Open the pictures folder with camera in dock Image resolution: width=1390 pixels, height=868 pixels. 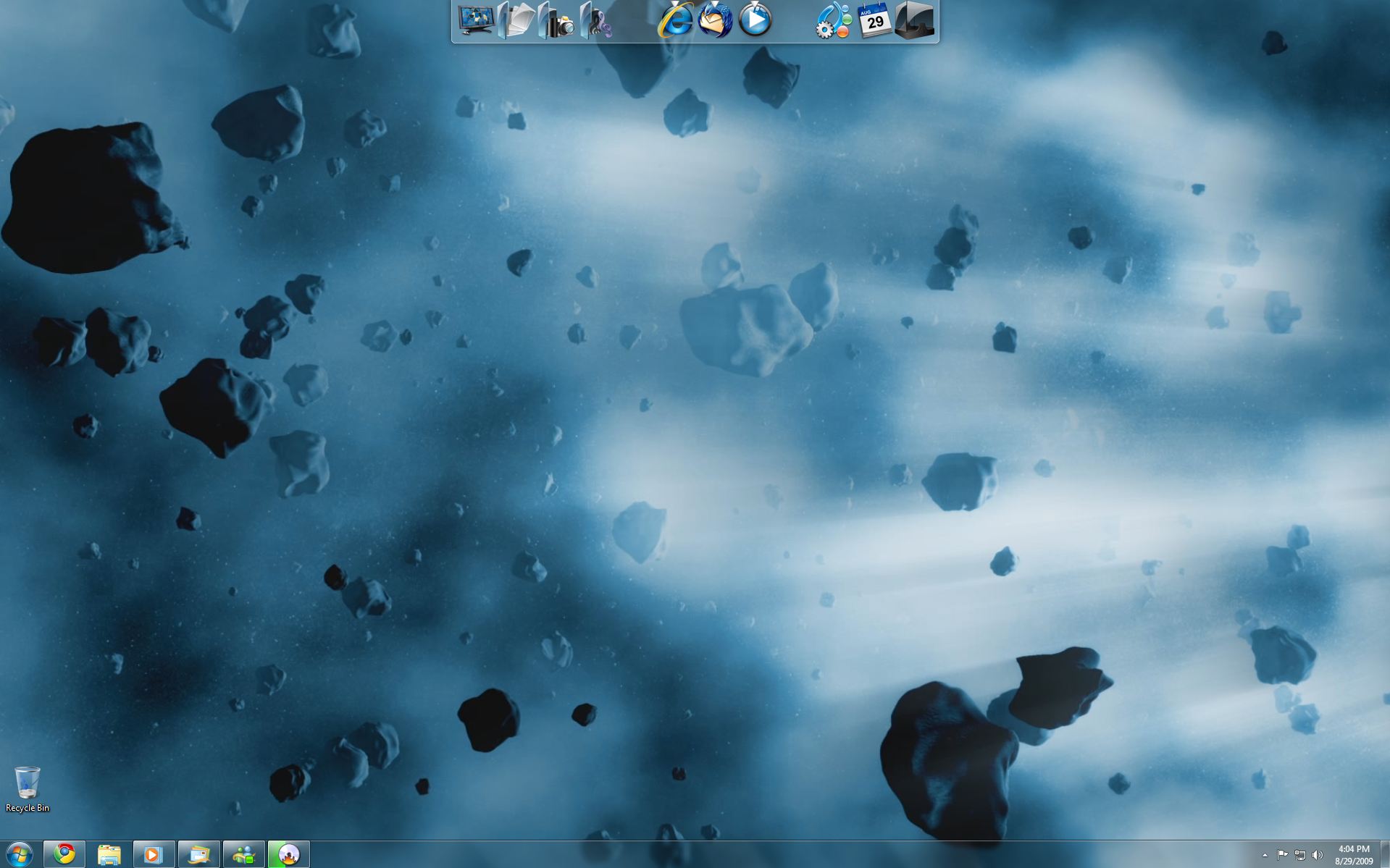pyautogui.click(x=556, y=20)
